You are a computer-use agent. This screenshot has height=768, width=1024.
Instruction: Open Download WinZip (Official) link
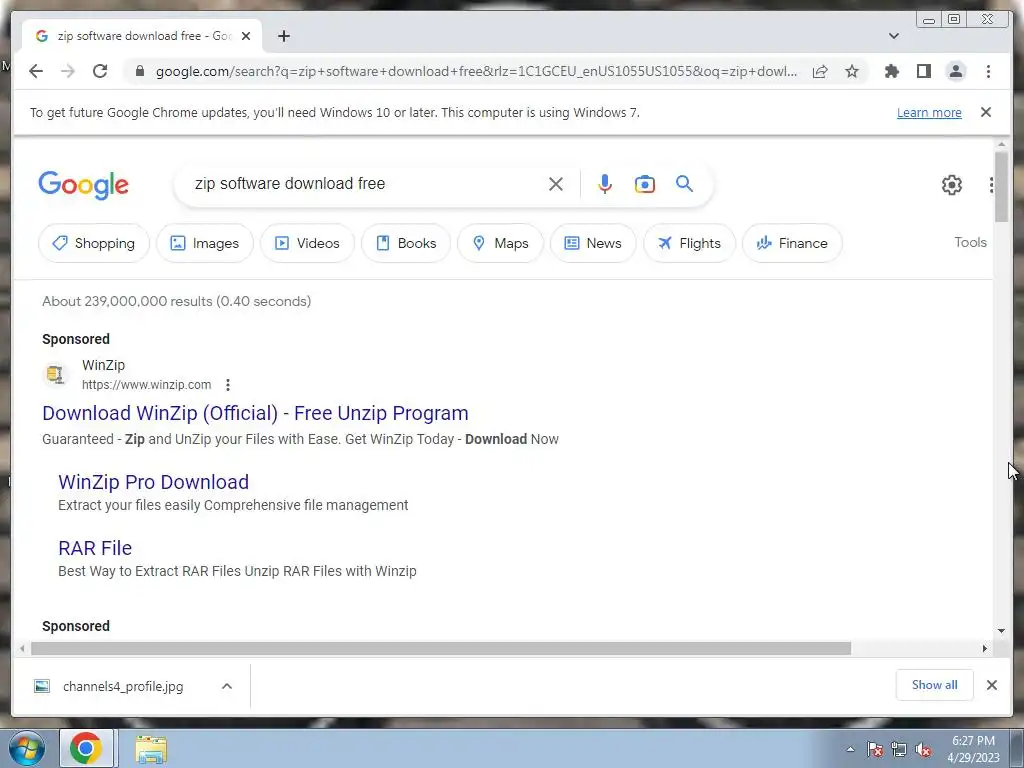pyautogui.click(x=255, y=413)
